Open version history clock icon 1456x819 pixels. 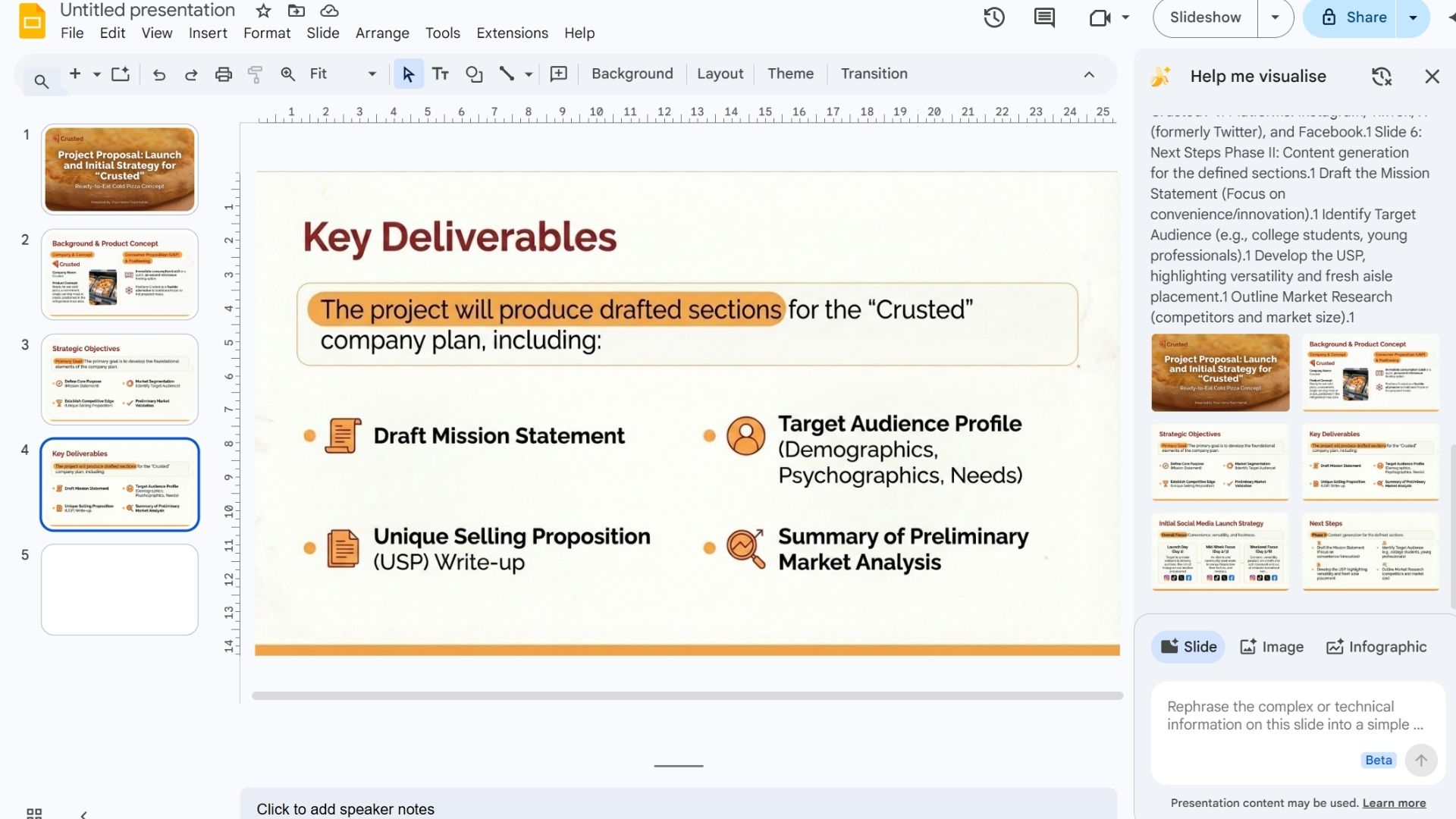[x=994, y=17]
